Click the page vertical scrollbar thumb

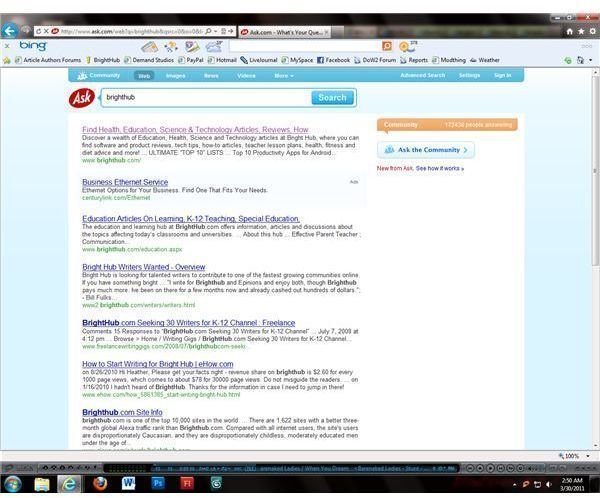coord(595,170)
